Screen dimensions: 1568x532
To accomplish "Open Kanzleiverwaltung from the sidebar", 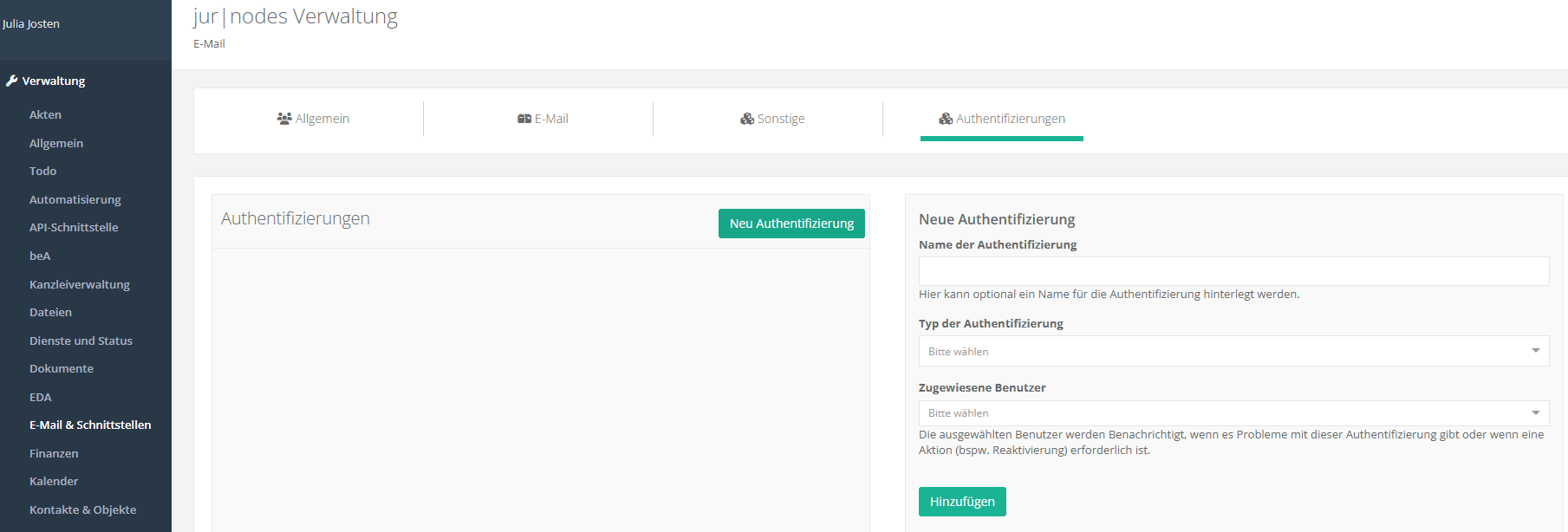I will (x=80, y=284).
